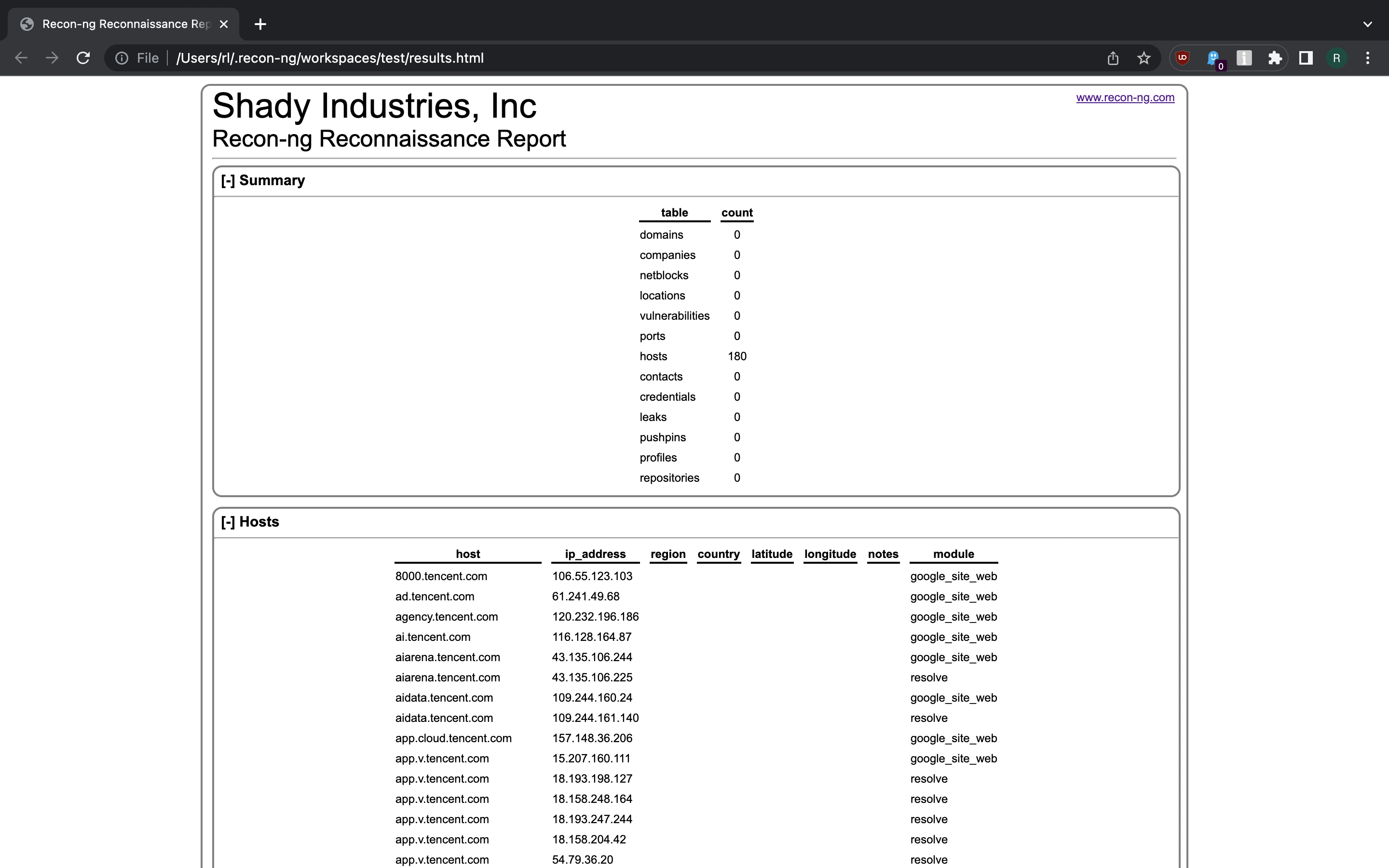This screenshot has height=868, width=1389.
Task: Click the Summary table column header
Action: tap(674, 212)
